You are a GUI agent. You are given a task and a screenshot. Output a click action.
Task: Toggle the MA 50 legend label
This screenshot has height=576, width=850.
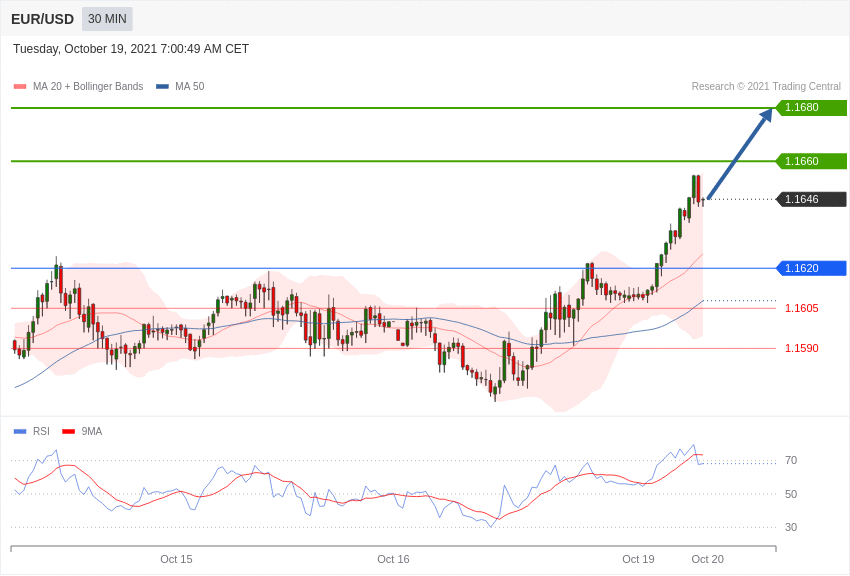tap(190, 86)
